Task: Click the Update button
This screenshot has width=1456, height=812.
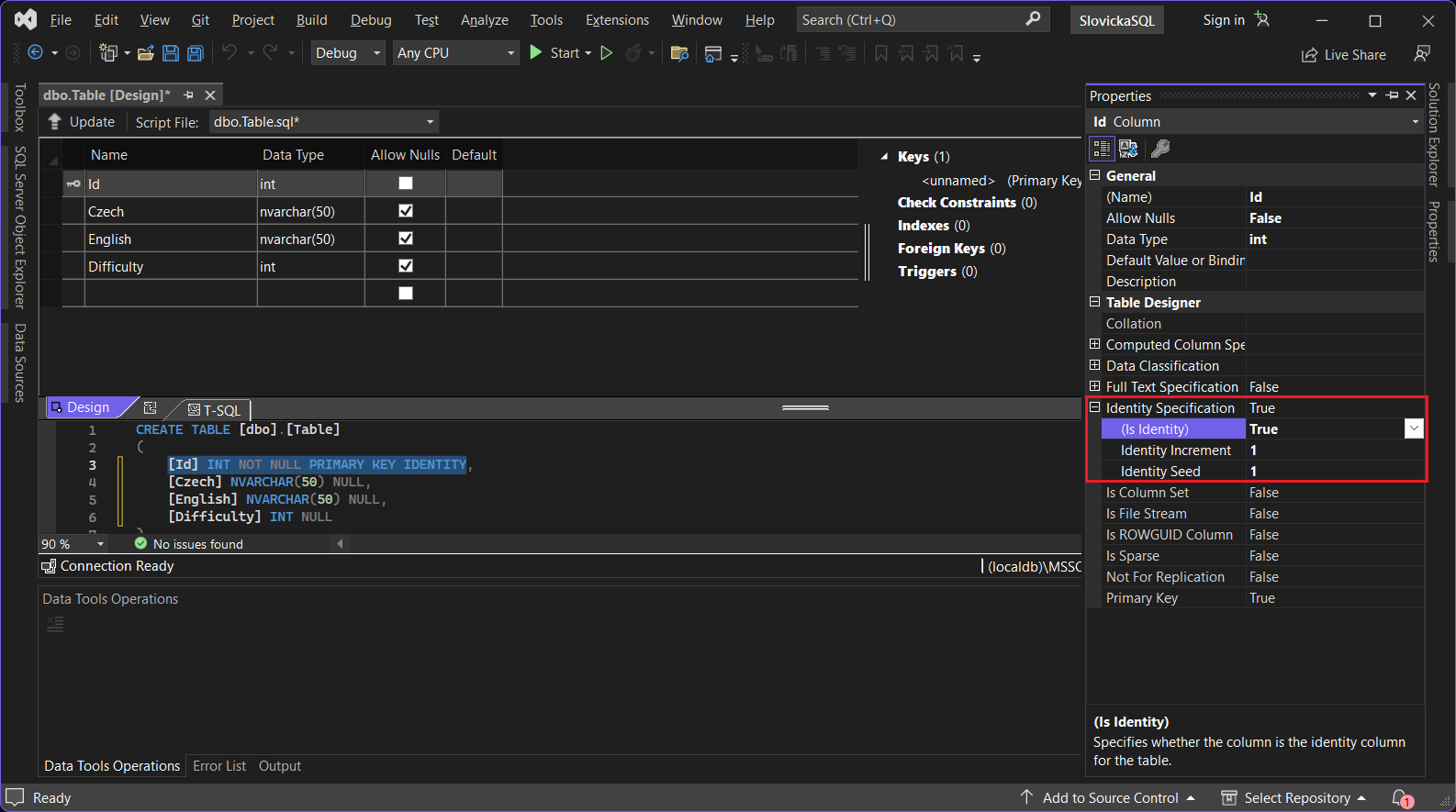Action: click(x=82, y=122)
